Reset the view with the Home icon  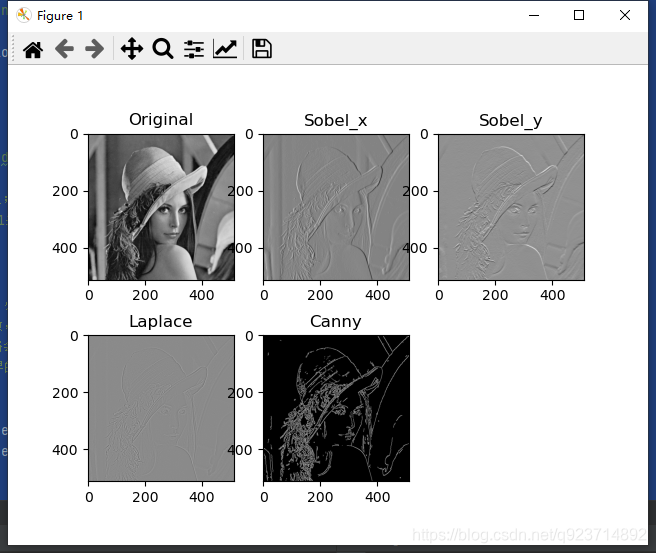[x=33, y=49]
